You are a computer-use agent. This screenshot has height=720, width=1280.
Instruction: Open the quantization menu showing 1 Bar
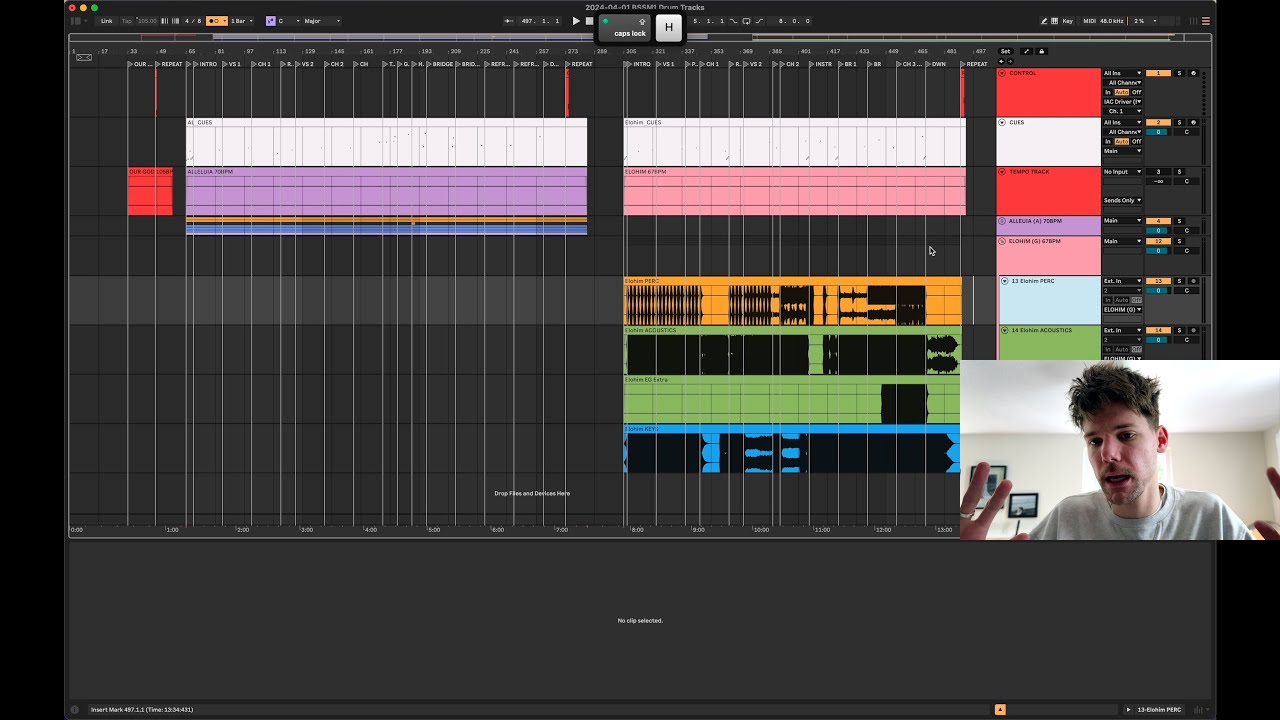(x=240, y=21)
